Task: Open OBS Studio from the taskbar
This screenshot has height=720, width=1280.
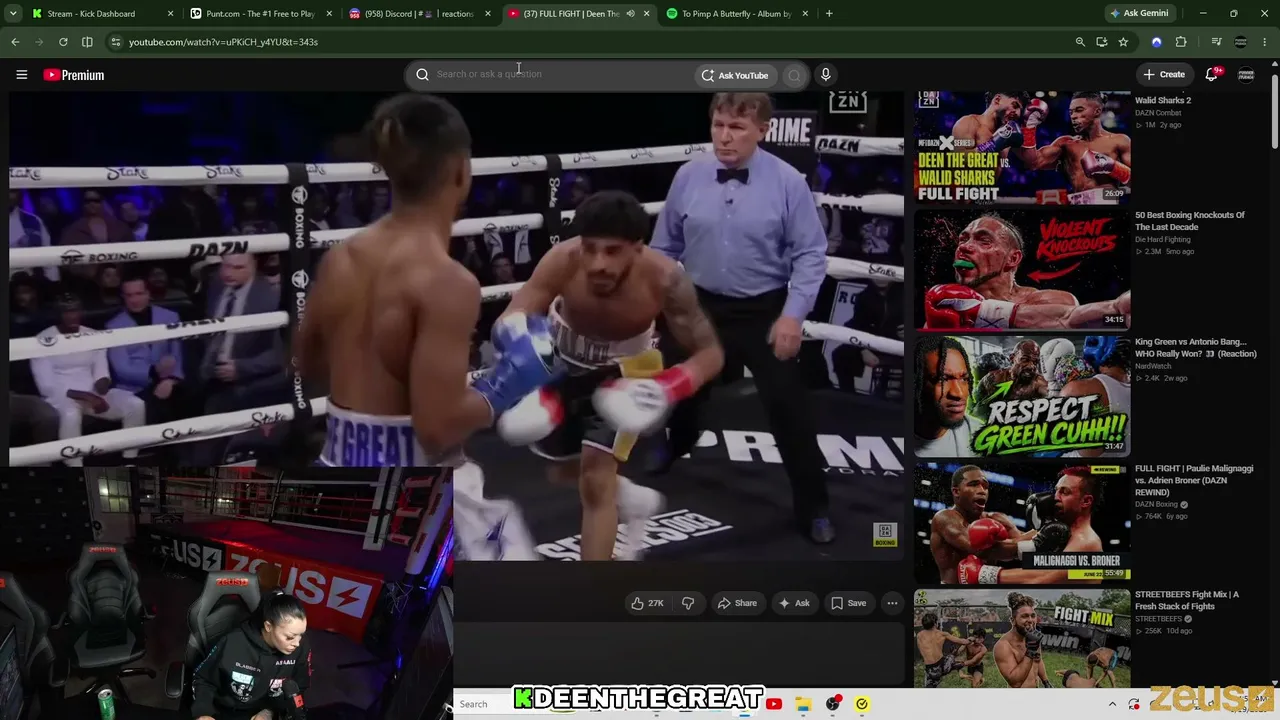Action: pyautogui.click(x=833, y=704)
